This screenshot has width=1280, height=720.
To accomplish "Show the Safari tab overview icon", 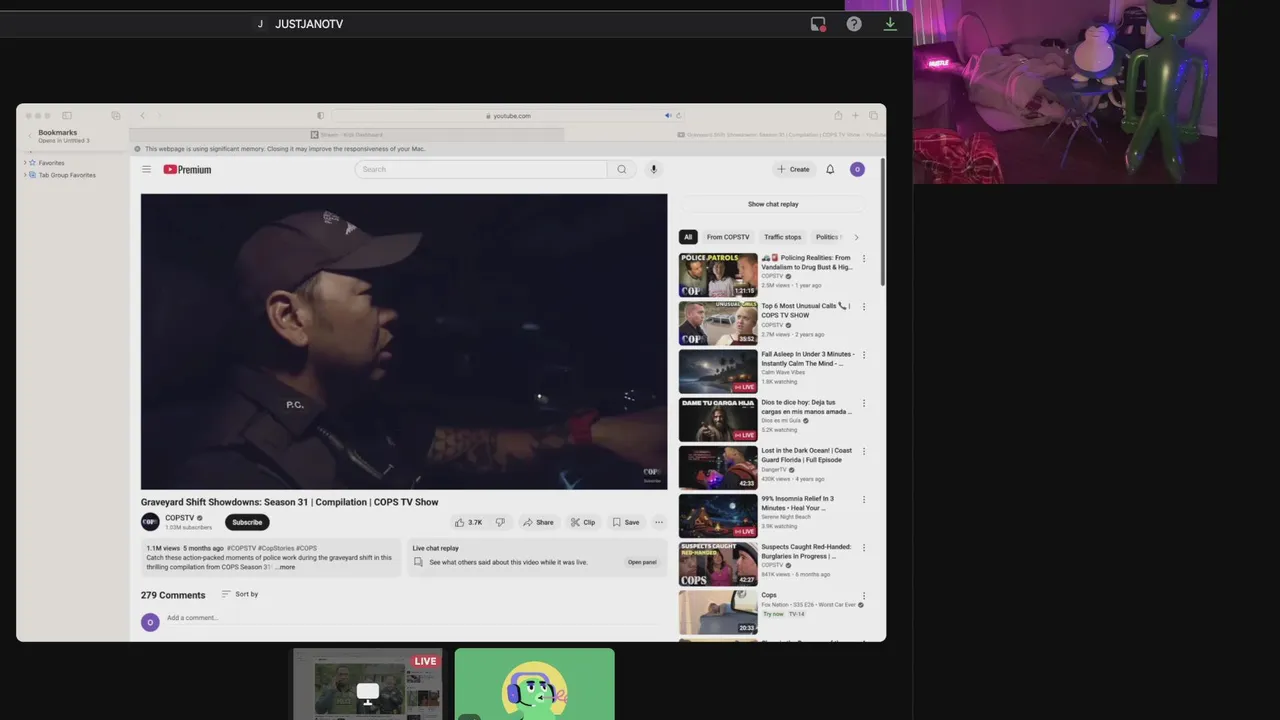I will point(873,115).
